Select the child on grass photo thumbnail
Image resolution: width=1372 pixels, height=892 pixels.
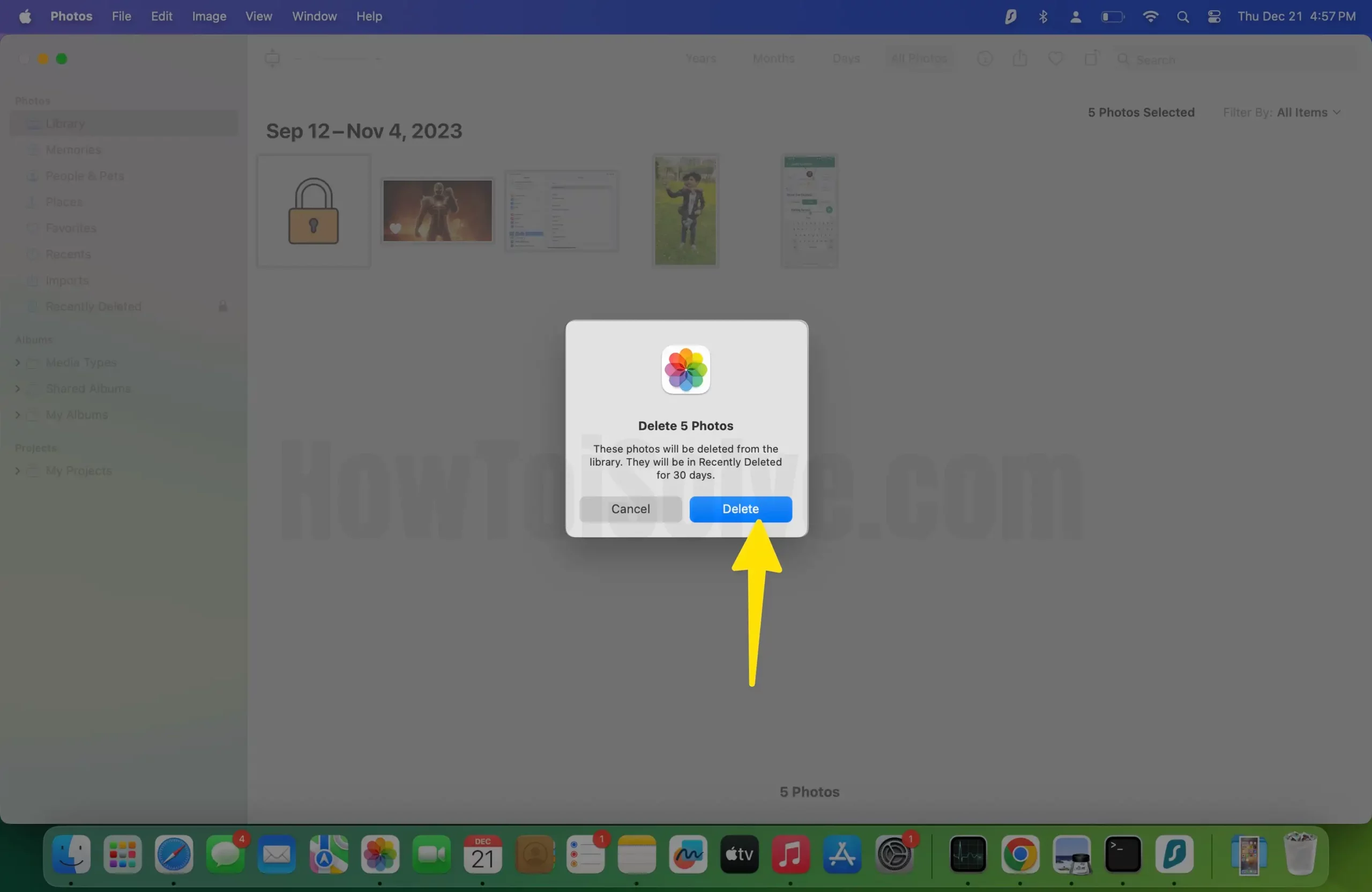coord(685,211)
